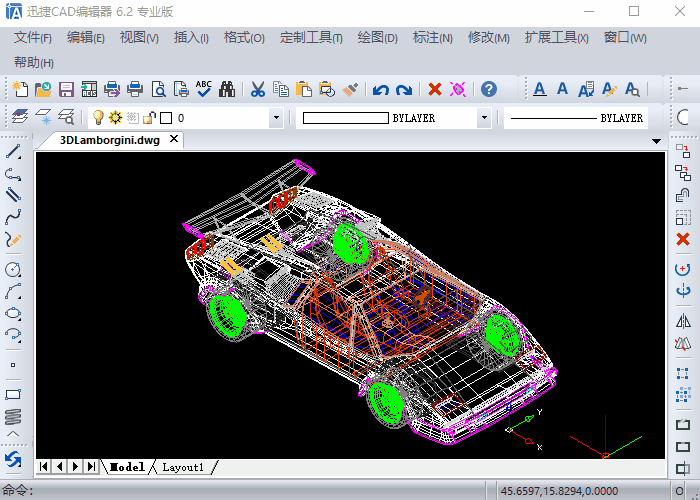The height and width of the screenshot is (500, 700).
Task: Toggle the layer lightbulb on/off icon
Action: tap(98, 118)
